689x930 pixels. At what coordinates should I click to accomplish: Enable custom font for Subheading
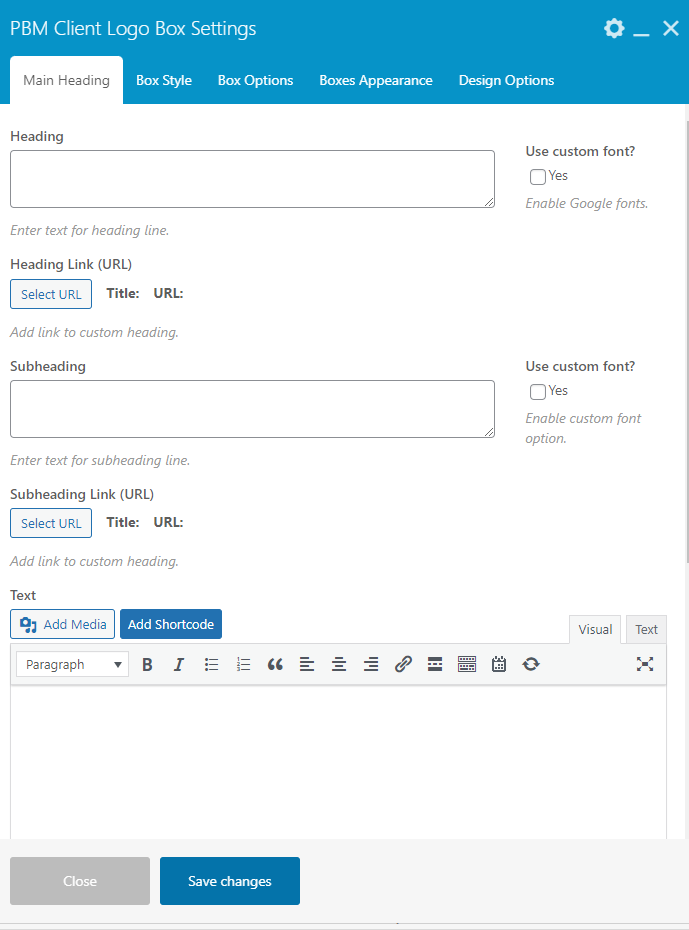coord(538,392)
